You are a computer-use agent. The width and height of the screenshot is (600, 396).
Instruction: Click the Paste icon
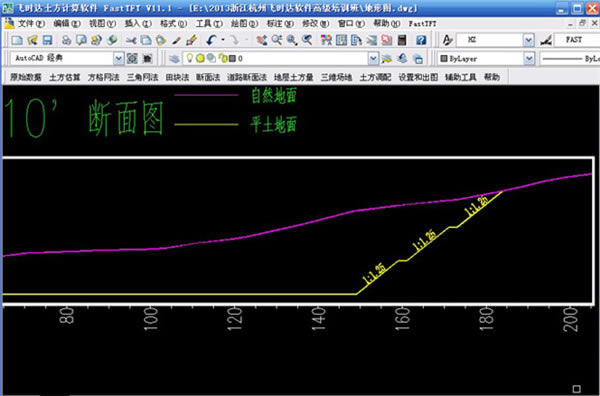coord(161,40)
